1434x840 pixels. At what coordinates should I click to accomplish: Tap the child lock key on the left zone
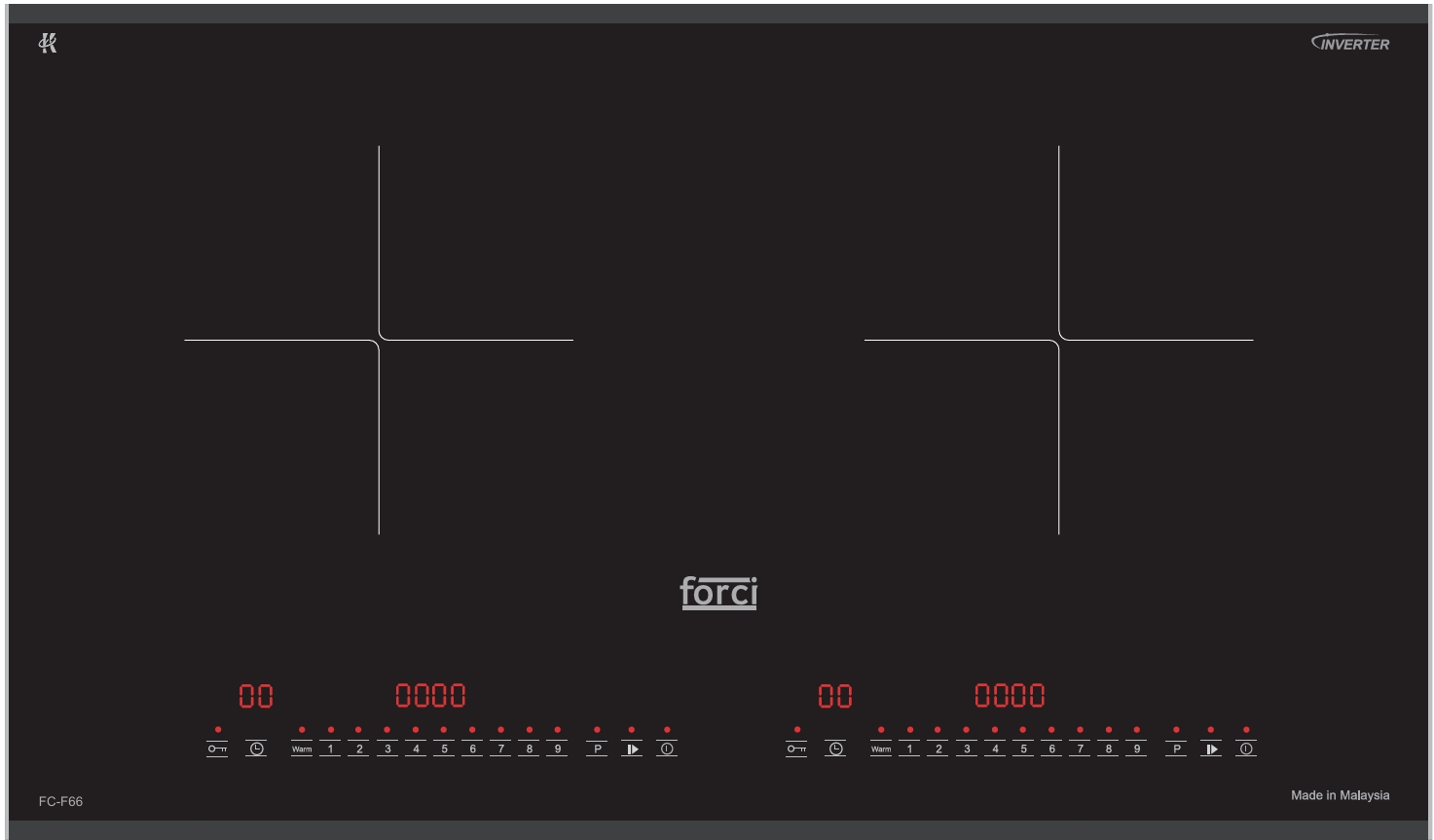coord(217,749)
